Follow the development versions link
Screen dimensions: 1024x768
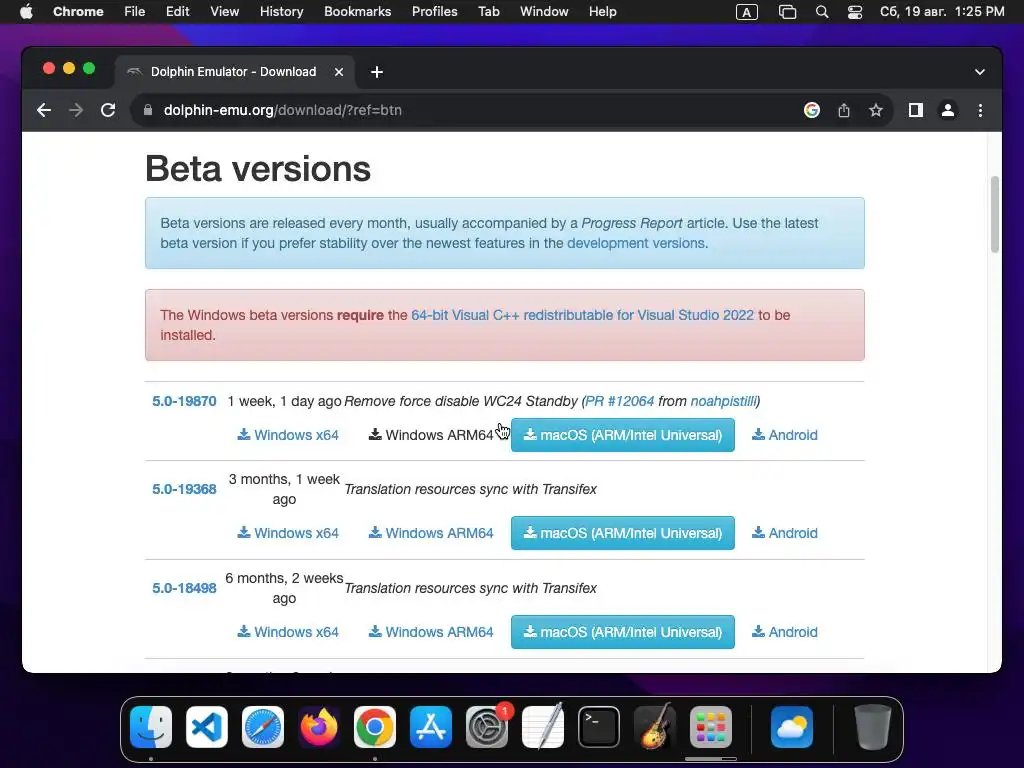coord(635,243)
